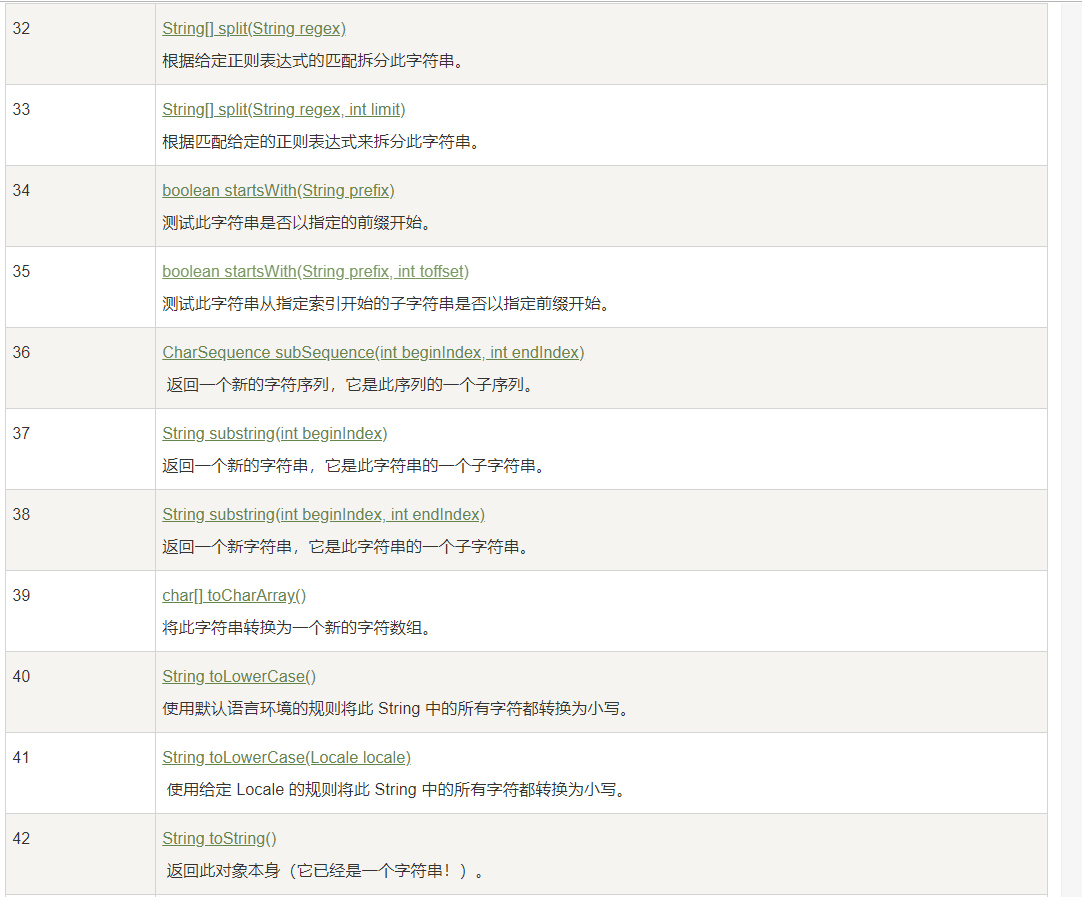Open substring(int beginIndex, int endIndex) link

point(323,515)
